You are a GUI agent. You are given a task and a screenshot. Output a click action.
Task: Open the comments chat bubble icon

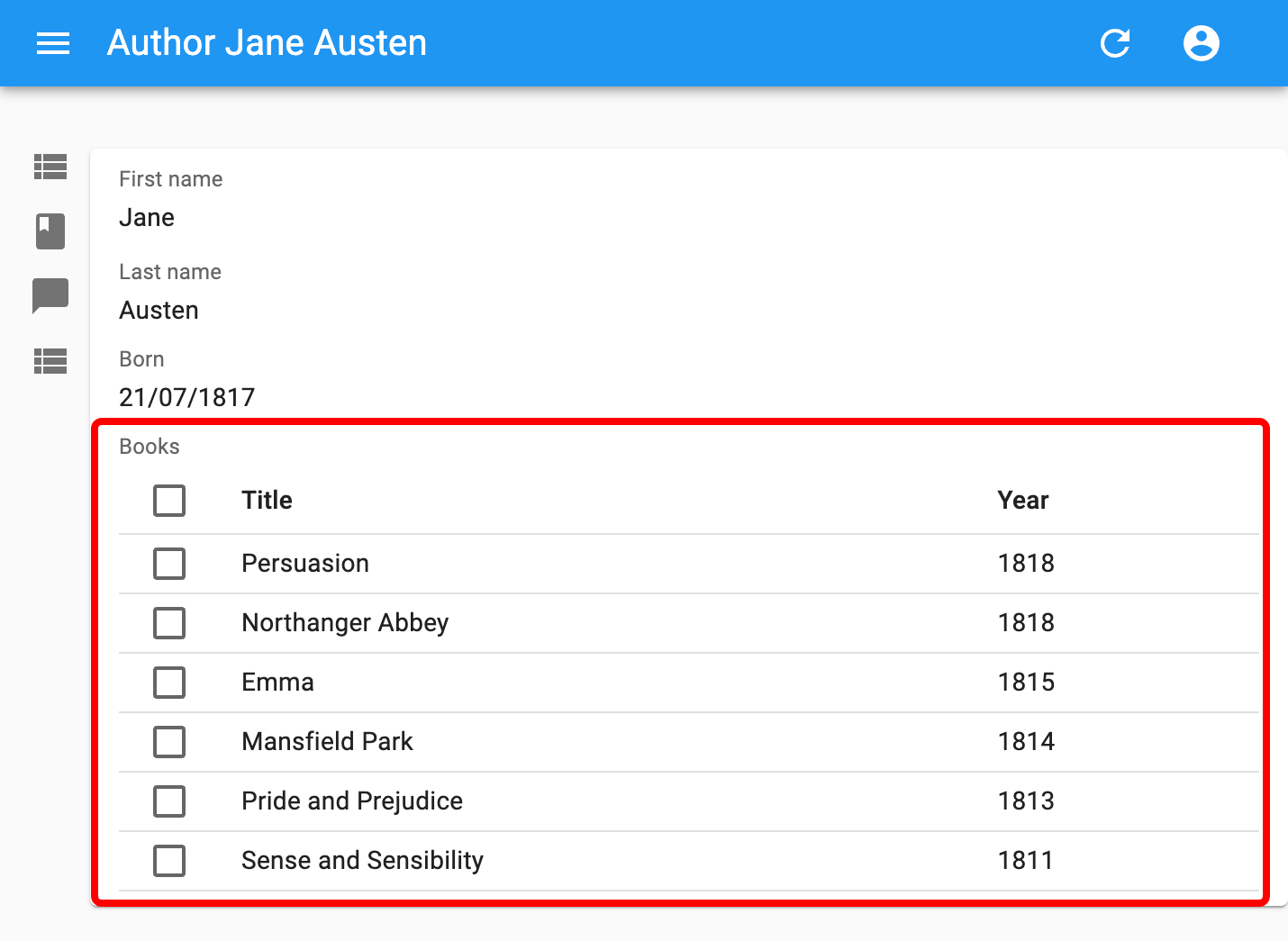[x=50, y=295]
